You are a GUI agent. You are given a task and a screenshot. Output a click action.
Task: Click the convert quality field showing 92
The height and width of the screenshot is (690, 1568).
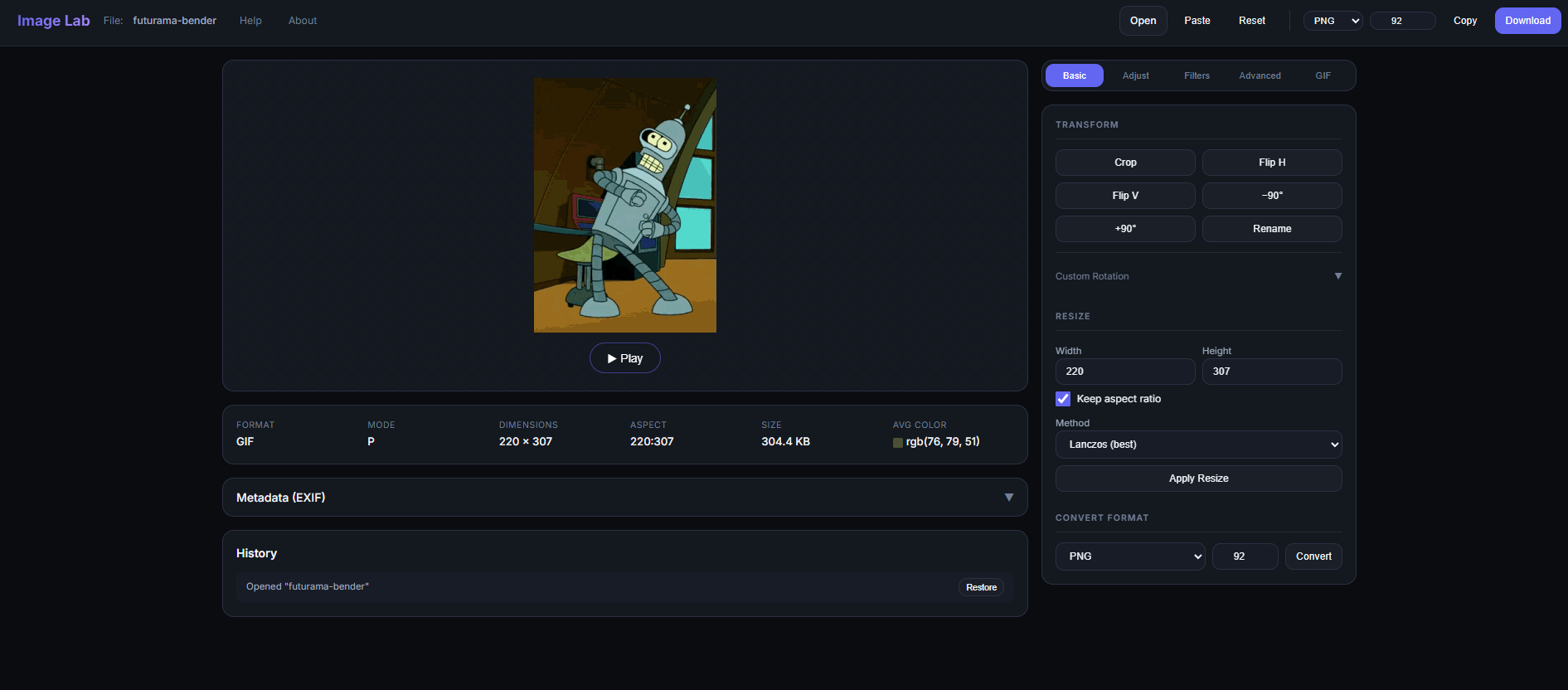(x=1245, y=556)
